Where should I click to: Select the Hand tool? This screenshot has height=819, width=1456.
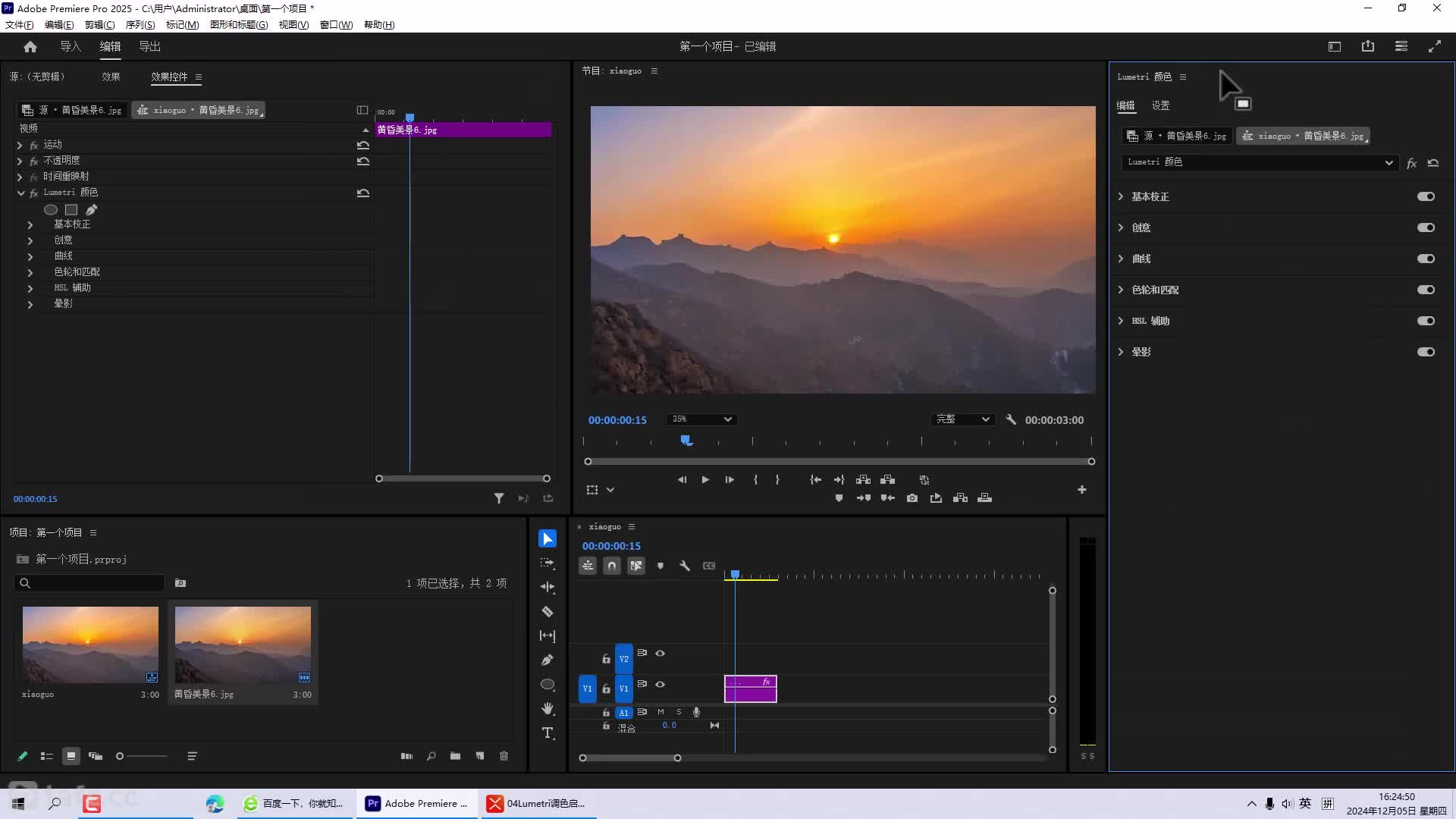[548, 708]
